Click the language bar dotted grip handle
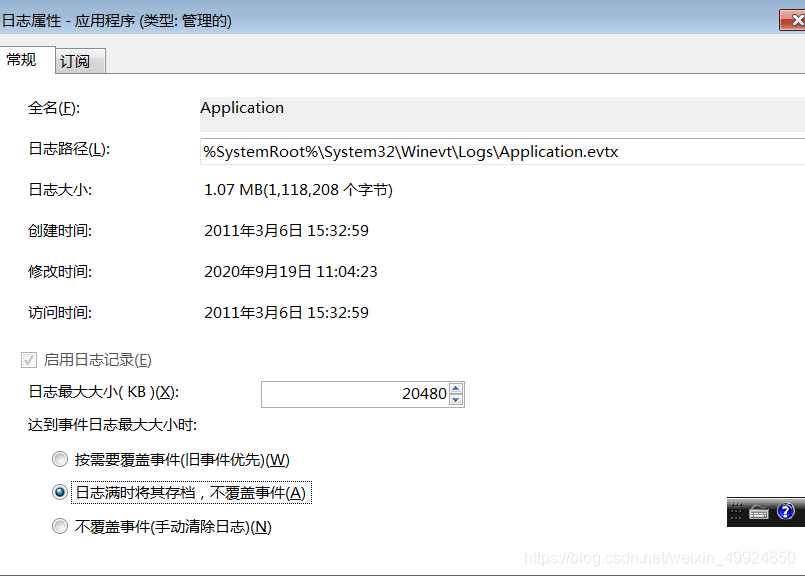The width and height of the screenshot is (805, 576). 737,512
